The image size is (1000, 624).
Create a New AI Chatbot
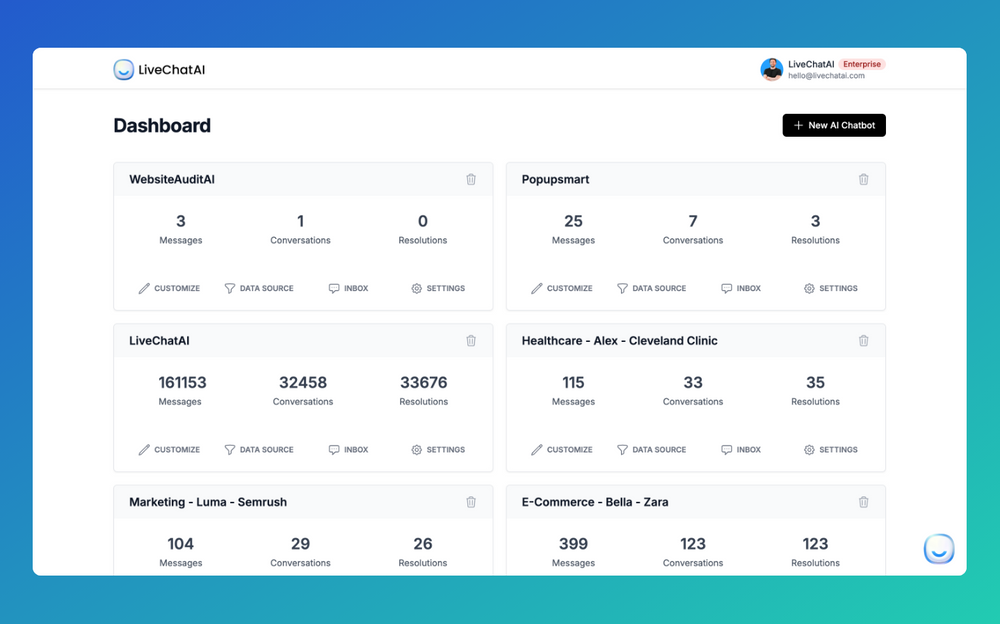point(833,124)
